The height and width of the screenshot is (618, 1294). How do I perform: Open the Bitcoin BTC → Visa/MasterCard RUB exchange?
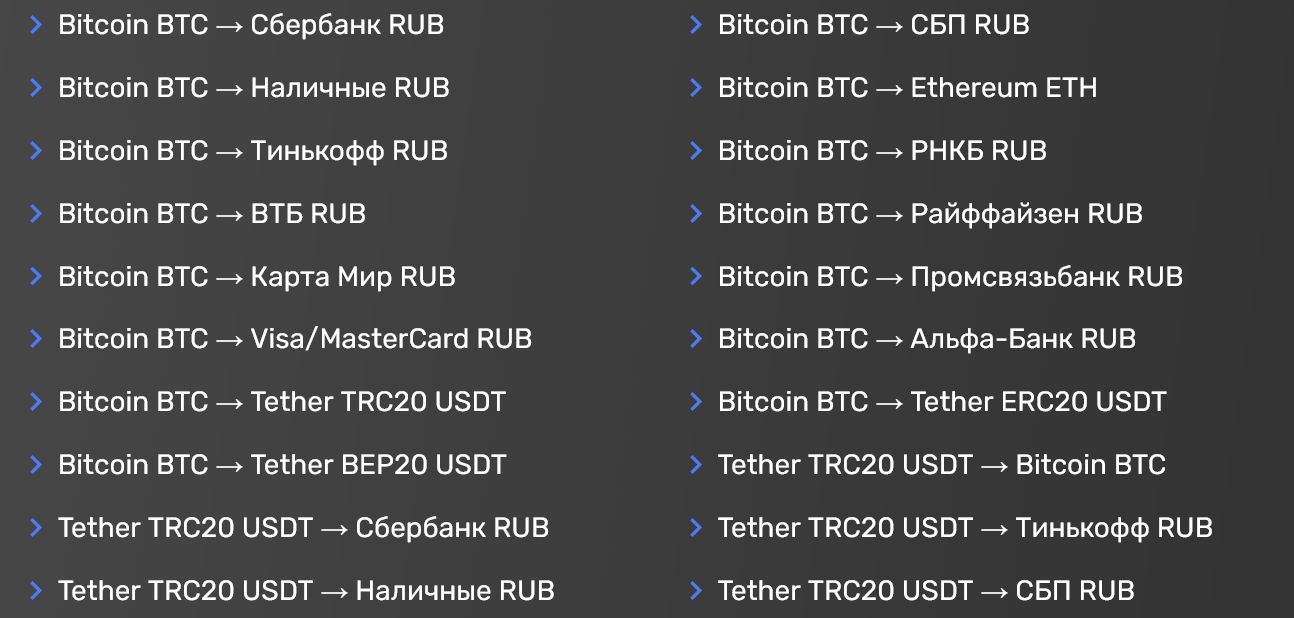tap(296, 338)
